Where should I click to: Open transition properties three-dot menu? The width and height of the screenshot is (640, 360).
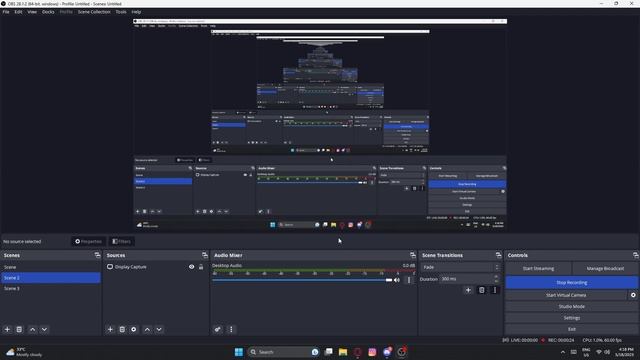495,290
